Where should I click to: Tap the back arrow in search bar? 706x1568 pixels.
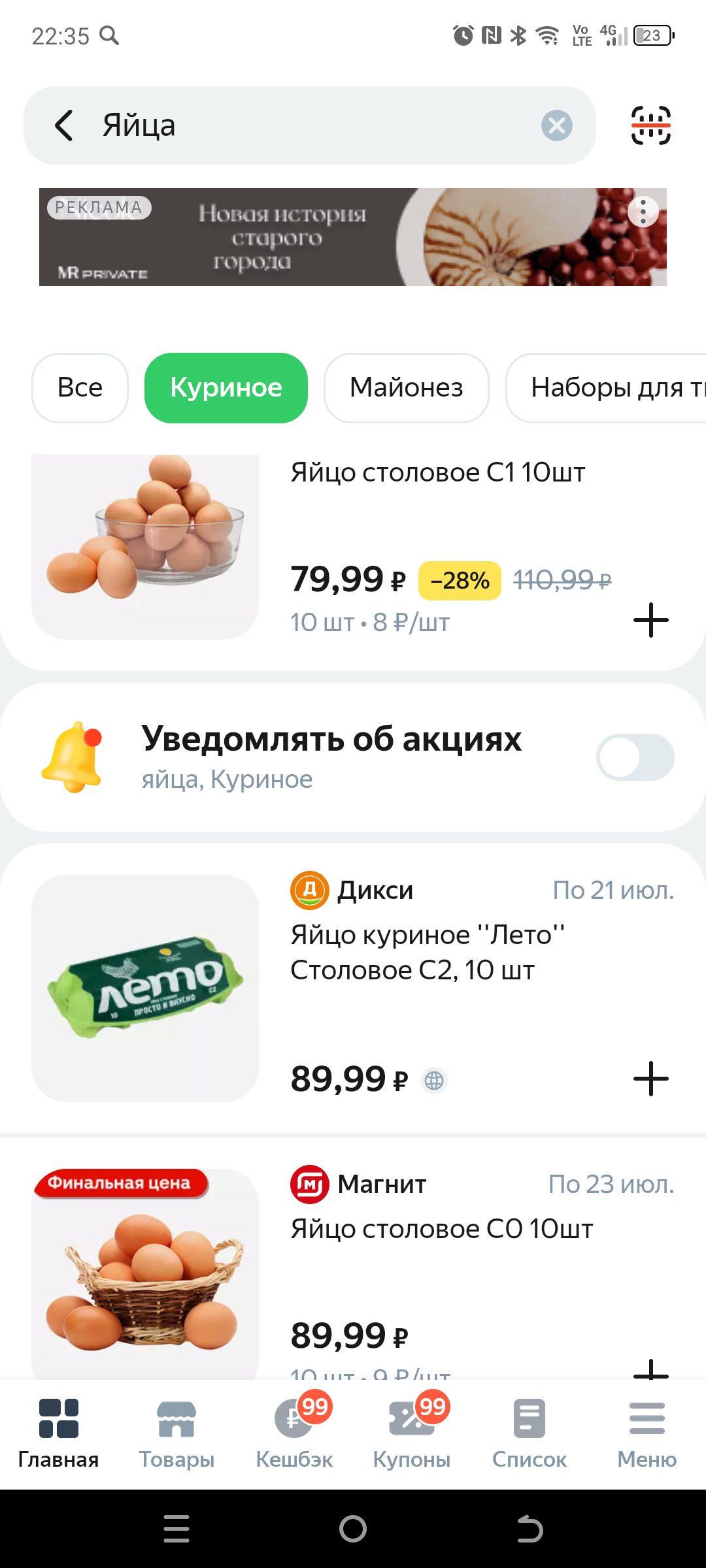click(x=64, y=125)
